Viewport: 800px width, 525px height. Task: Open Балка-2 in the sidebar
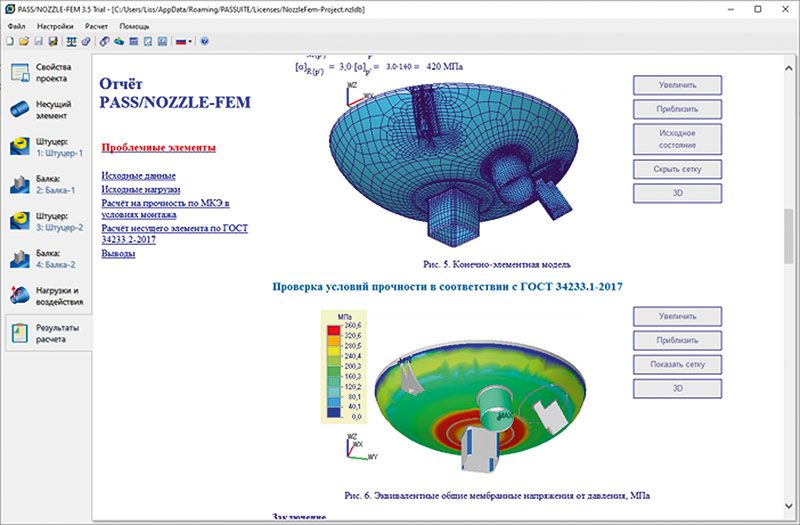(47, 259)
